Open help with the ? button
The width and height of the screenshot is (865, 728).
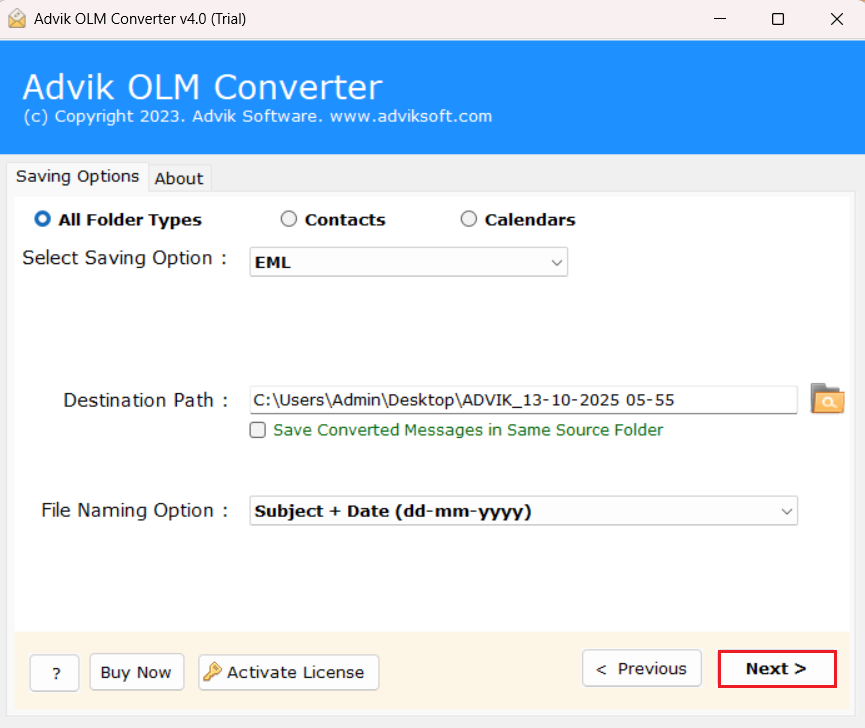tap(55, 673)
